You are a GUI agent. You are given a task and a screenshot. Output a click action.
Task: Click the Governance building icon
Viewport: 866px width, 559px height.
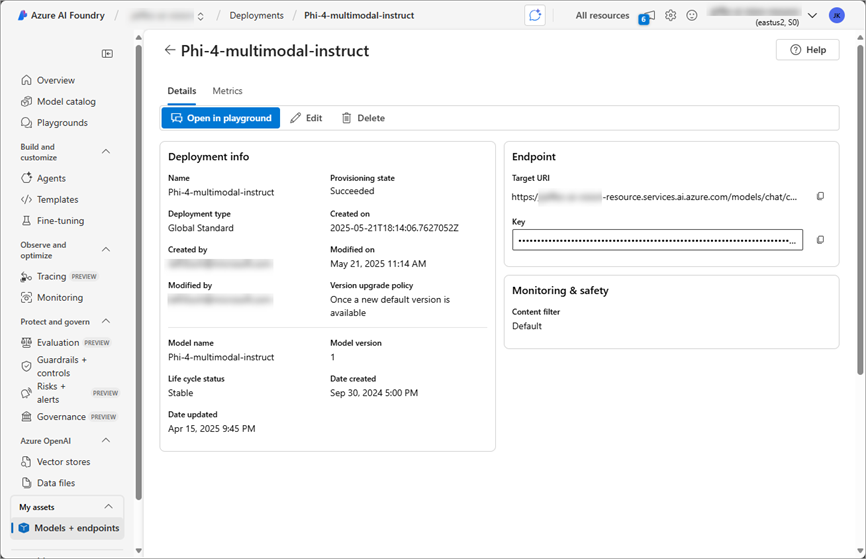pos(26,416)
